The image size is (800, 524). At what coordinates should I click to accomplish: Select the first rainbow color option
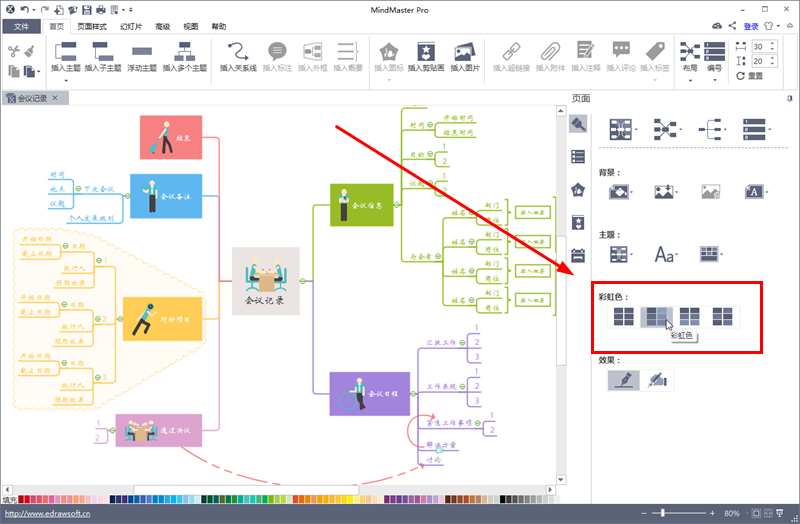tap(623, 317)
